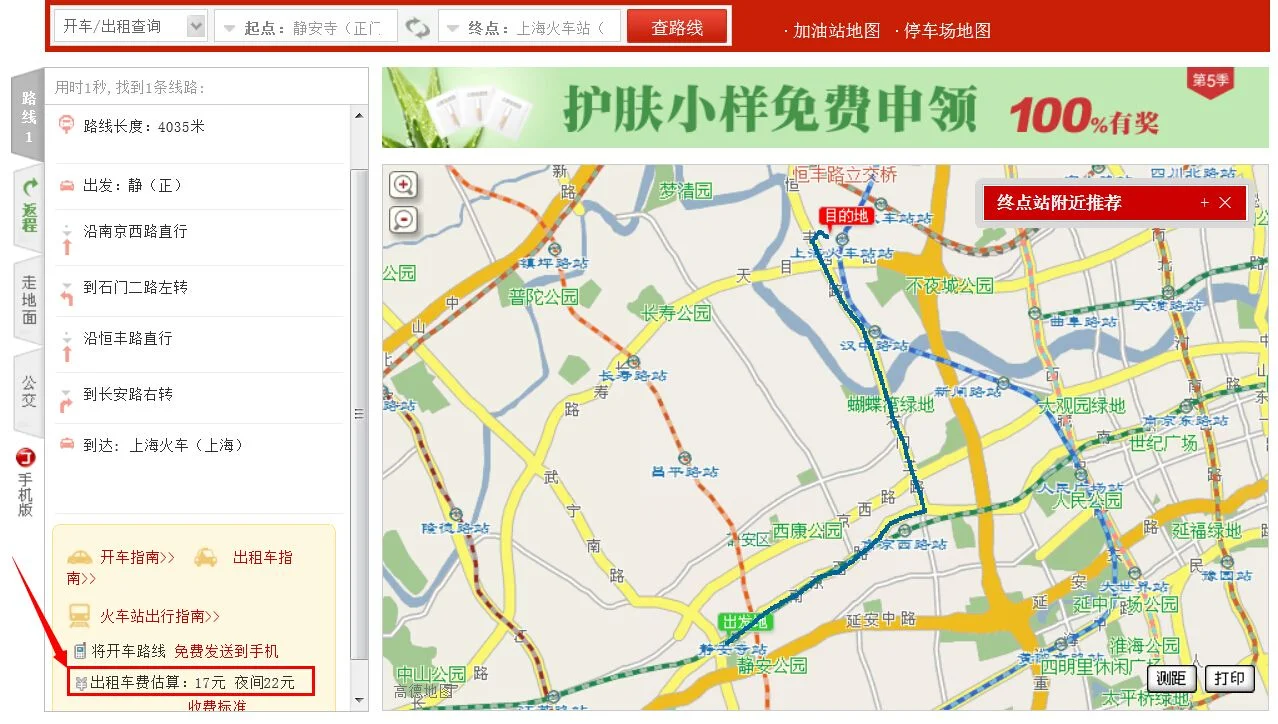Select the 目的地 marker on the map
This screenshot has height=724, width=1278.
pos(848,215)
